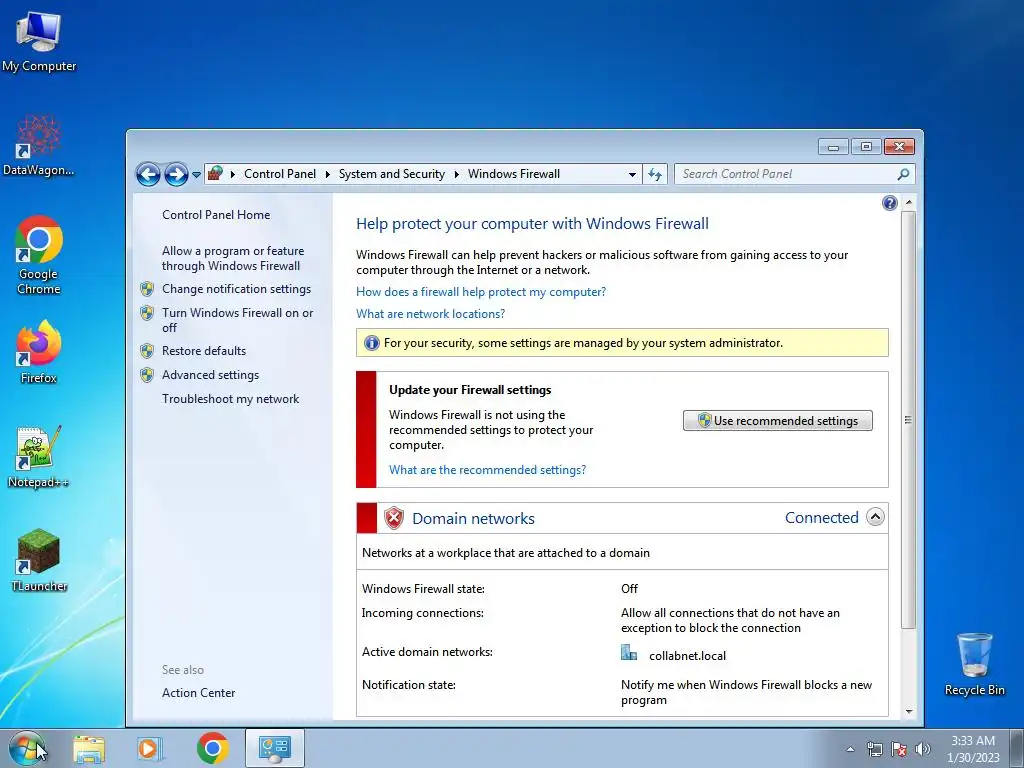Screen dimensions: 1024x768
Task: Go back with the blue Back arrow
Action: pyautogui.click(x=148, y=174)
